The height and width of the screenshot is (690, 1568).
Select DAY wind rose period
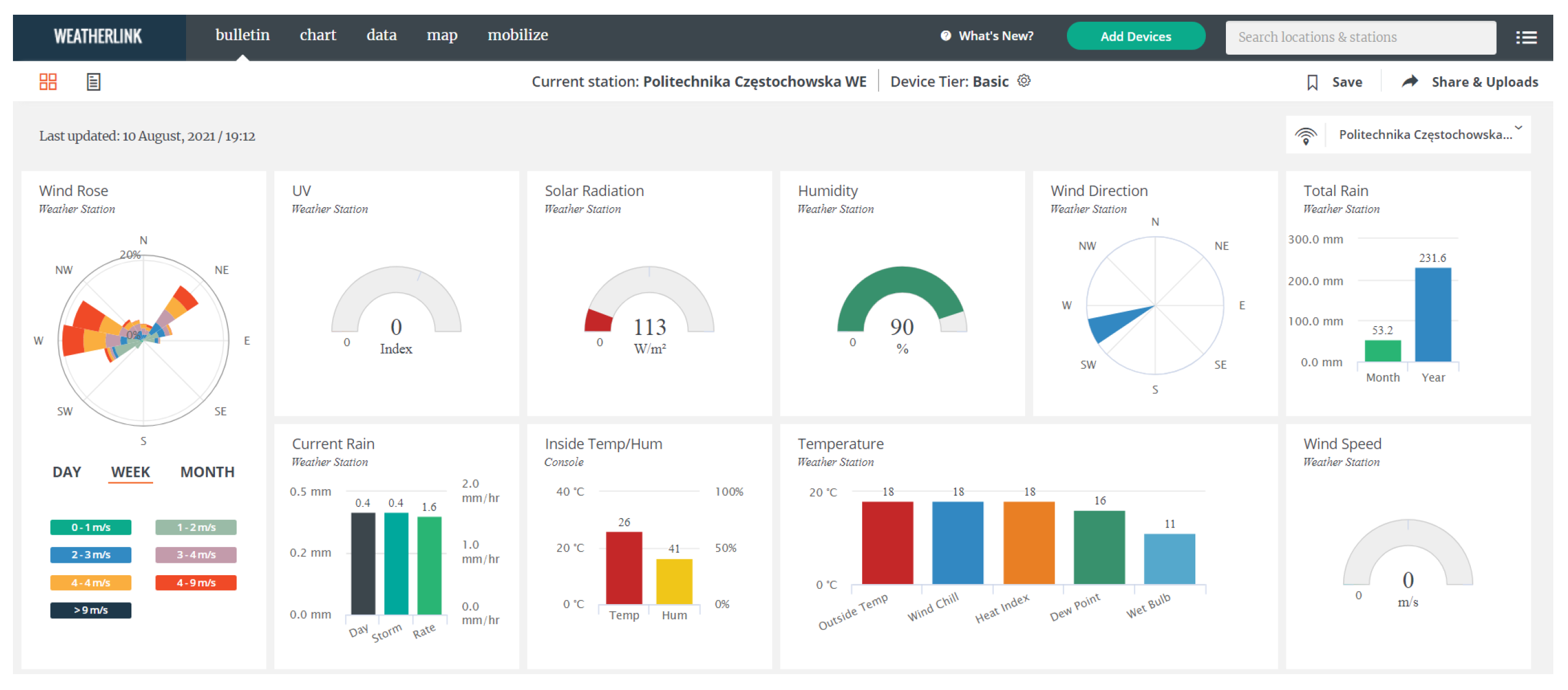point(67,472)
